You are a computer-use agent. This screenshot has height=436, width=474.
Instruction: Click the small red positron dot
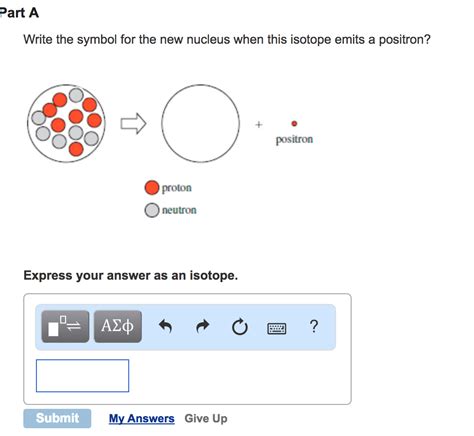(294, 124)
